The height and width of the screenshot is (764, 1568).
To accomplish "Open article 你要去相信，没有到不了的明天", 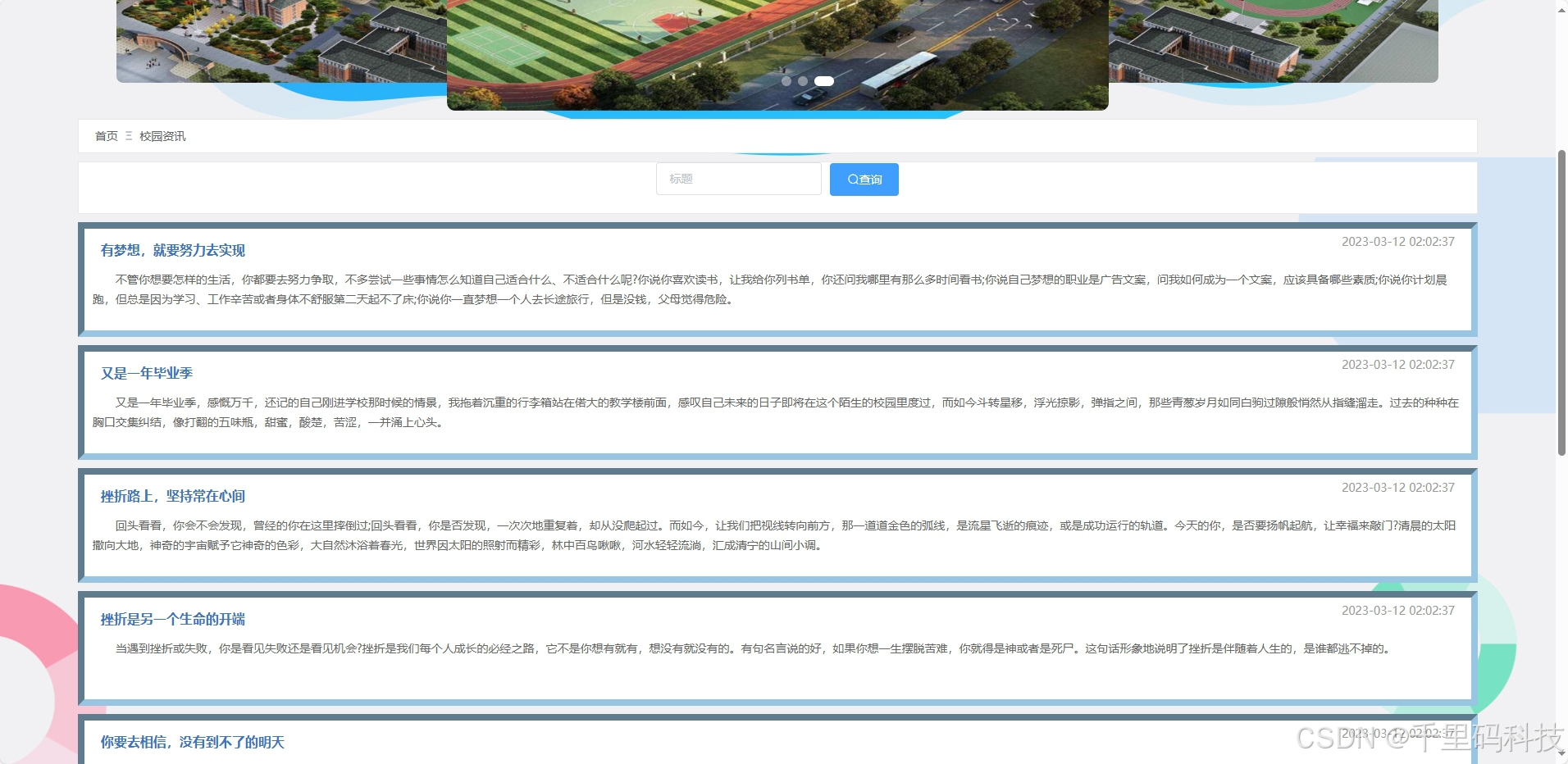I will click(x=193, y=742).
